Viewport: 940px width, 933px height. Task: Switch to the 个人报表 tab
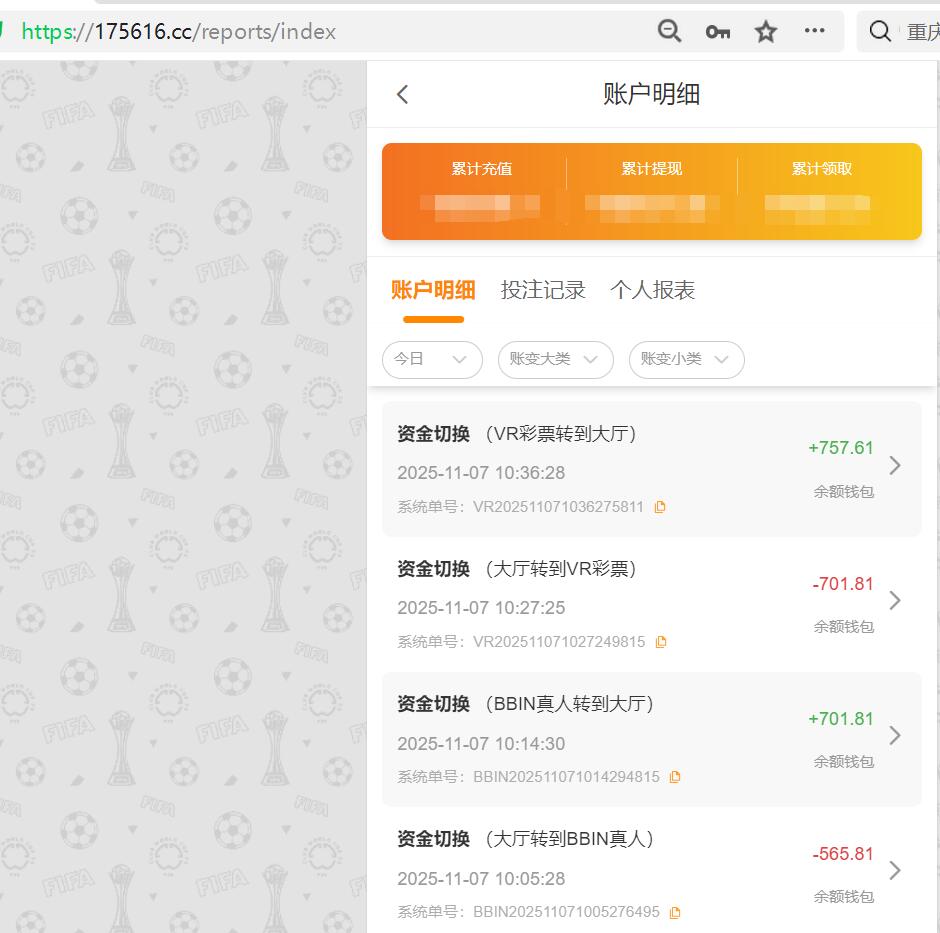pyautogui.click(x=652, y=290)
